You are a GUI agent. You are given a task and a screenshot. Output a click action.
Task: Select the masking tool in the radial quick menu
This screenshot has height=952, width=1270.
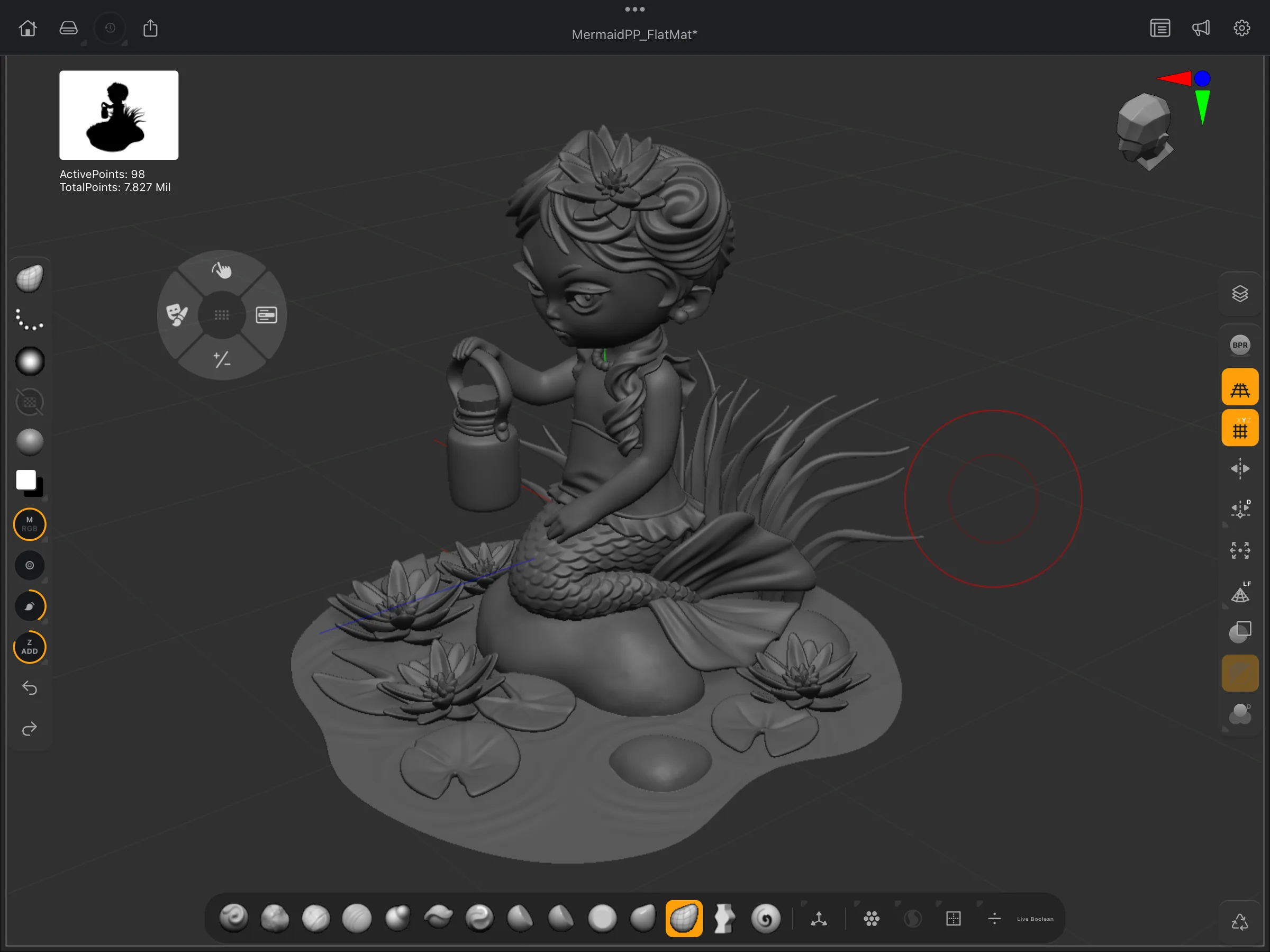click(177, 315)
